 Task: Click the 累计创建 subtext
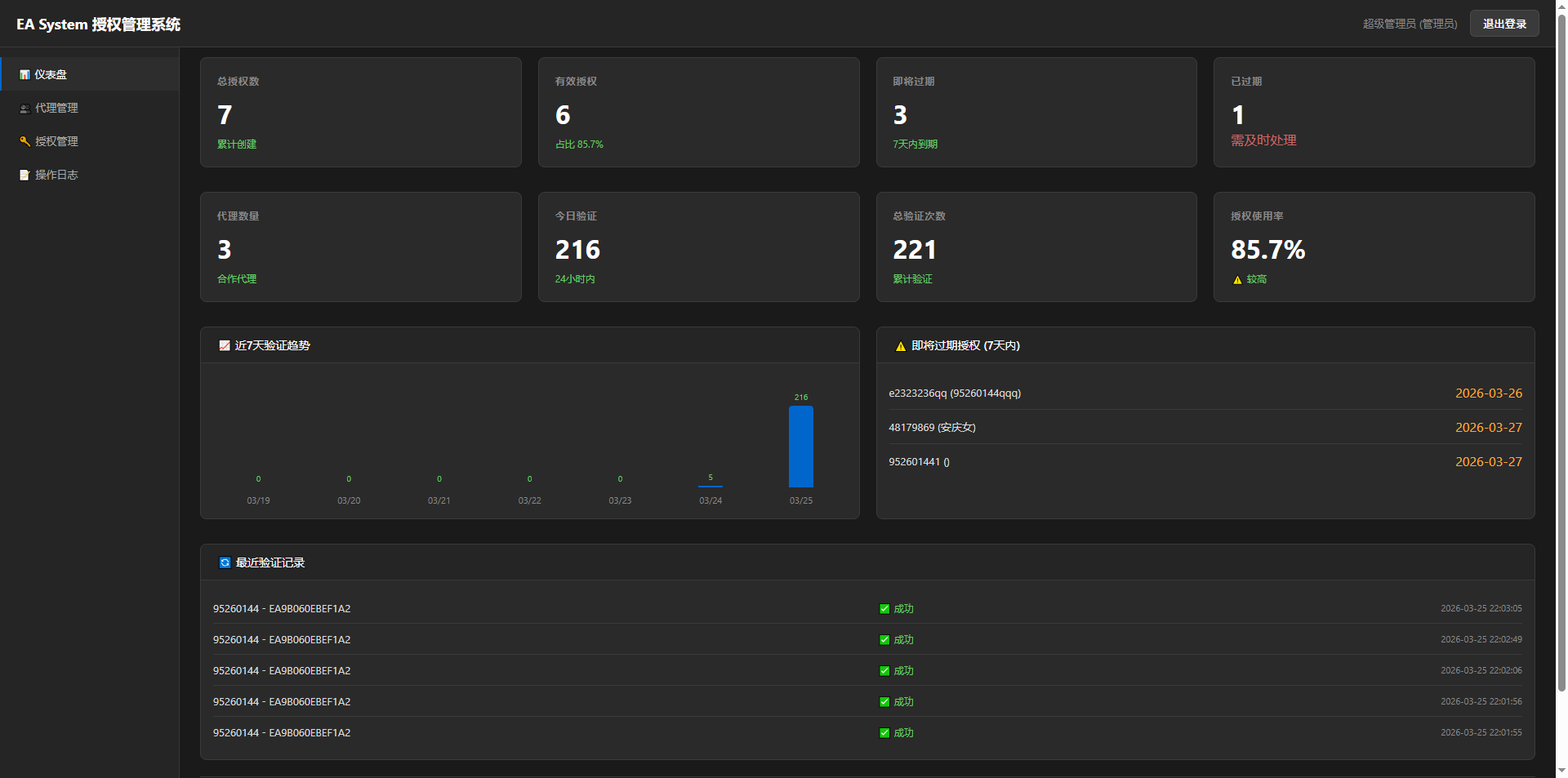237,144
